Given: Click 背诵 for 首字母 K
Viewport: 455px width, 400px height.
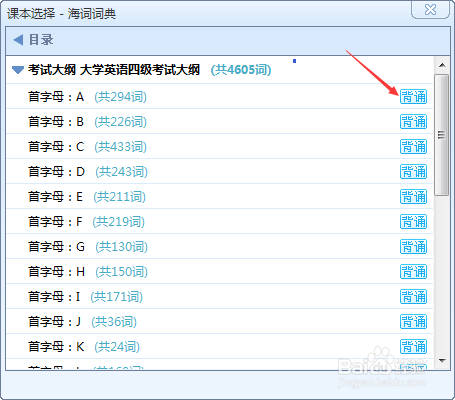Looking at the screenshot, I should tap(413, 347).
